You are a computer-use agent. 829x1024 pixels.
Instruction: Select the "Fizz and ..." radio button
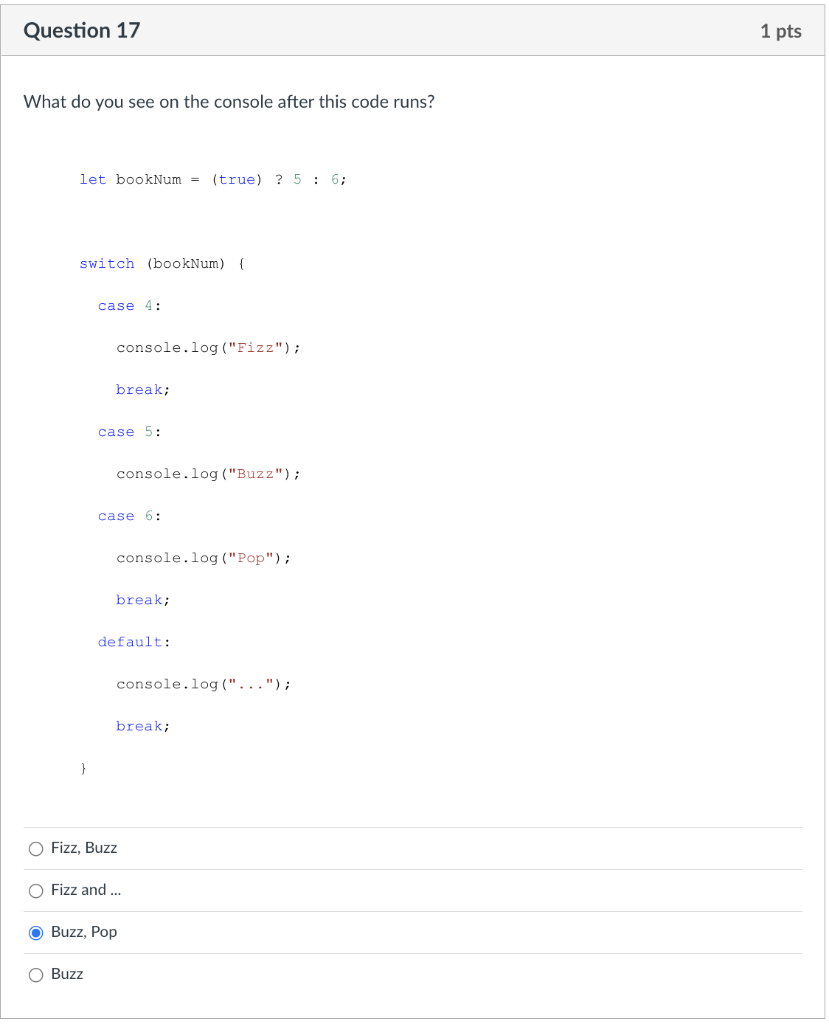click(36, 890)
